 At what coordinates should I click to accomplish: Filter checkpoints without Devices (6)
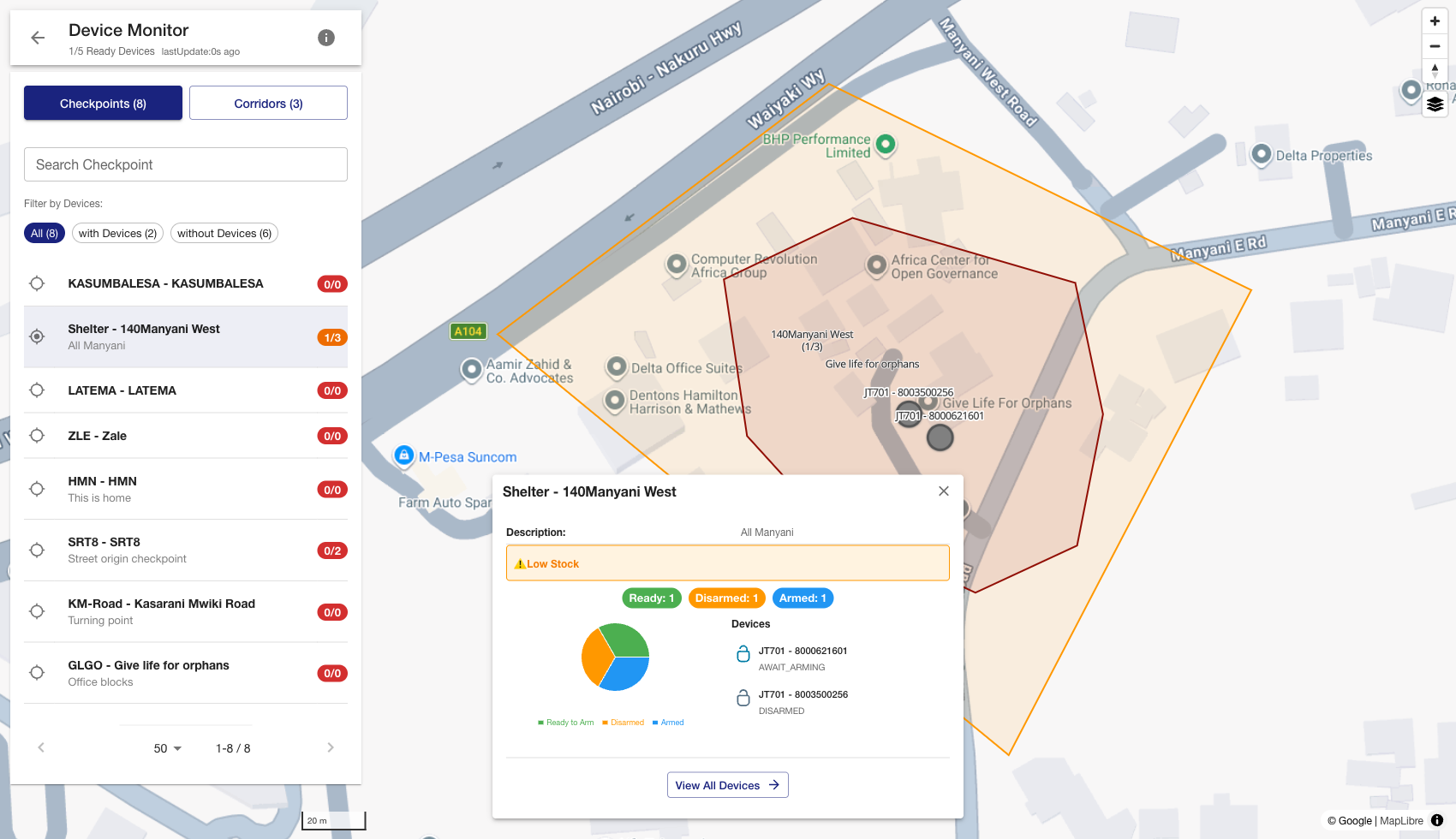pyautogui.click(x=224, y=234)
